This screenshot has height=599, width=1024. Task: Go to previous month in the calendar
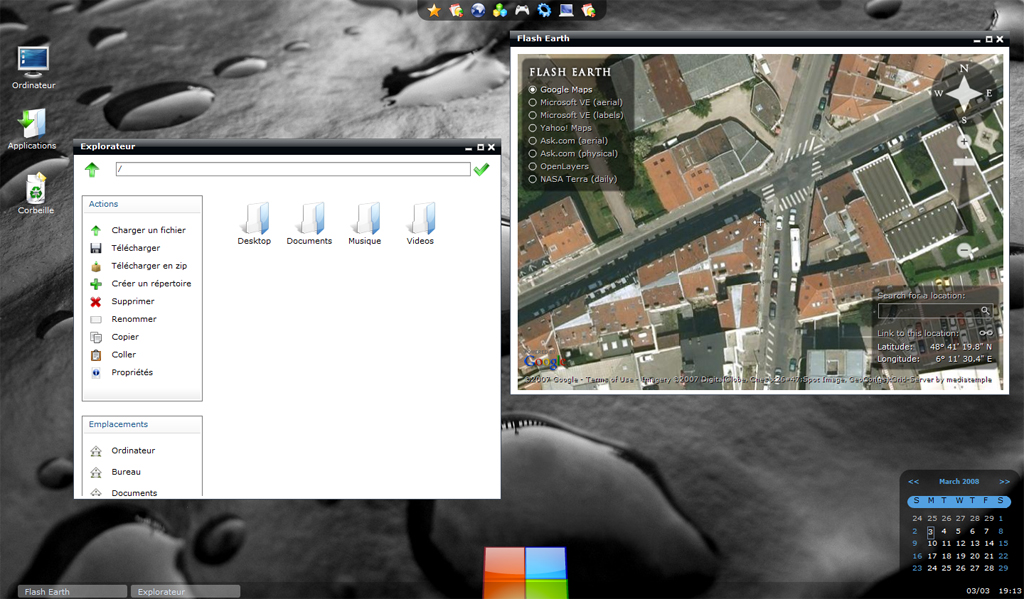coord(914,481)
